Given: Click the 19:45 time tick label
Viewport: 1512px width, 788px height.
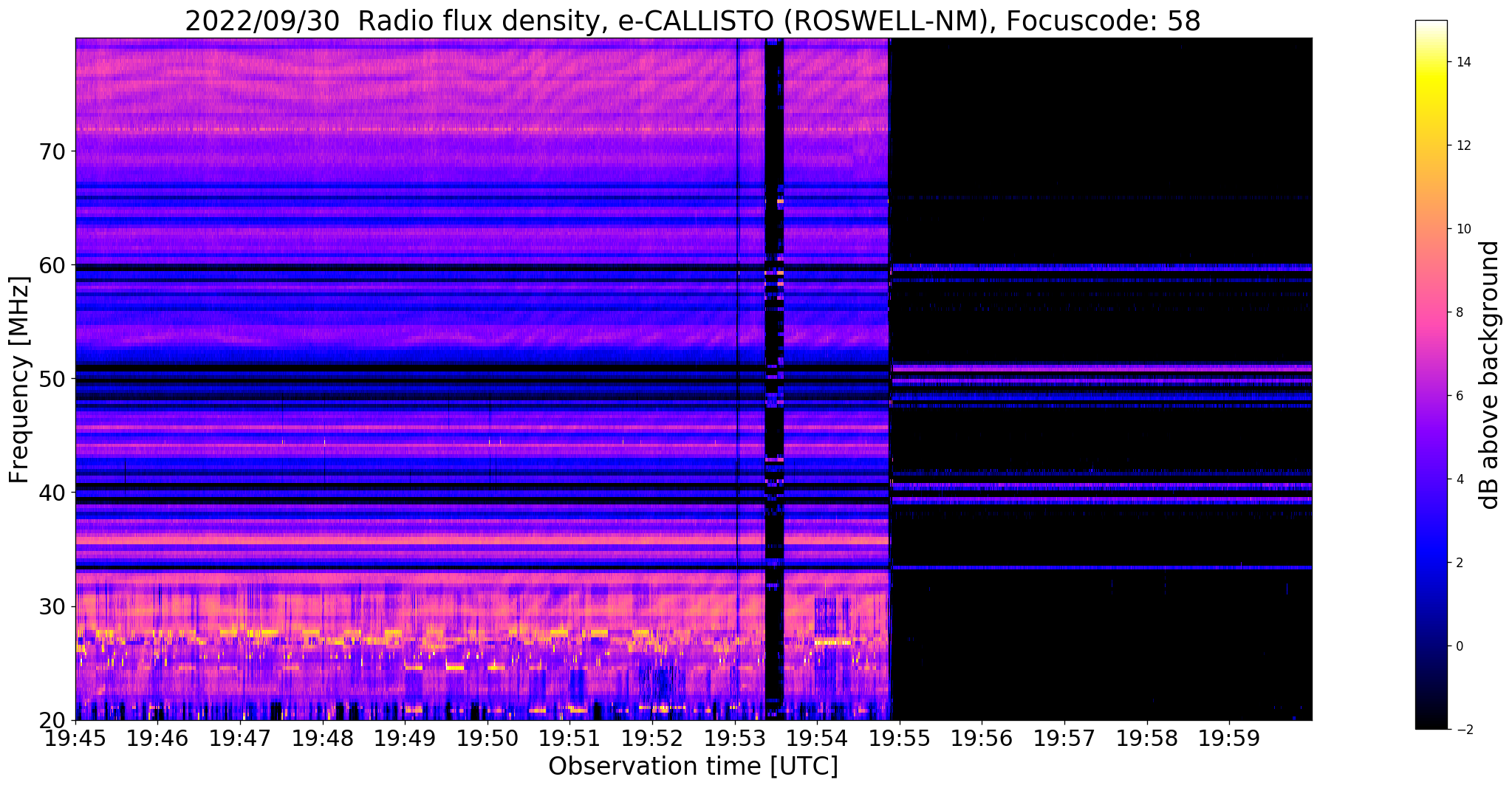Looking at the screenshot, I should pyautogui.click(x=75, y=738).
